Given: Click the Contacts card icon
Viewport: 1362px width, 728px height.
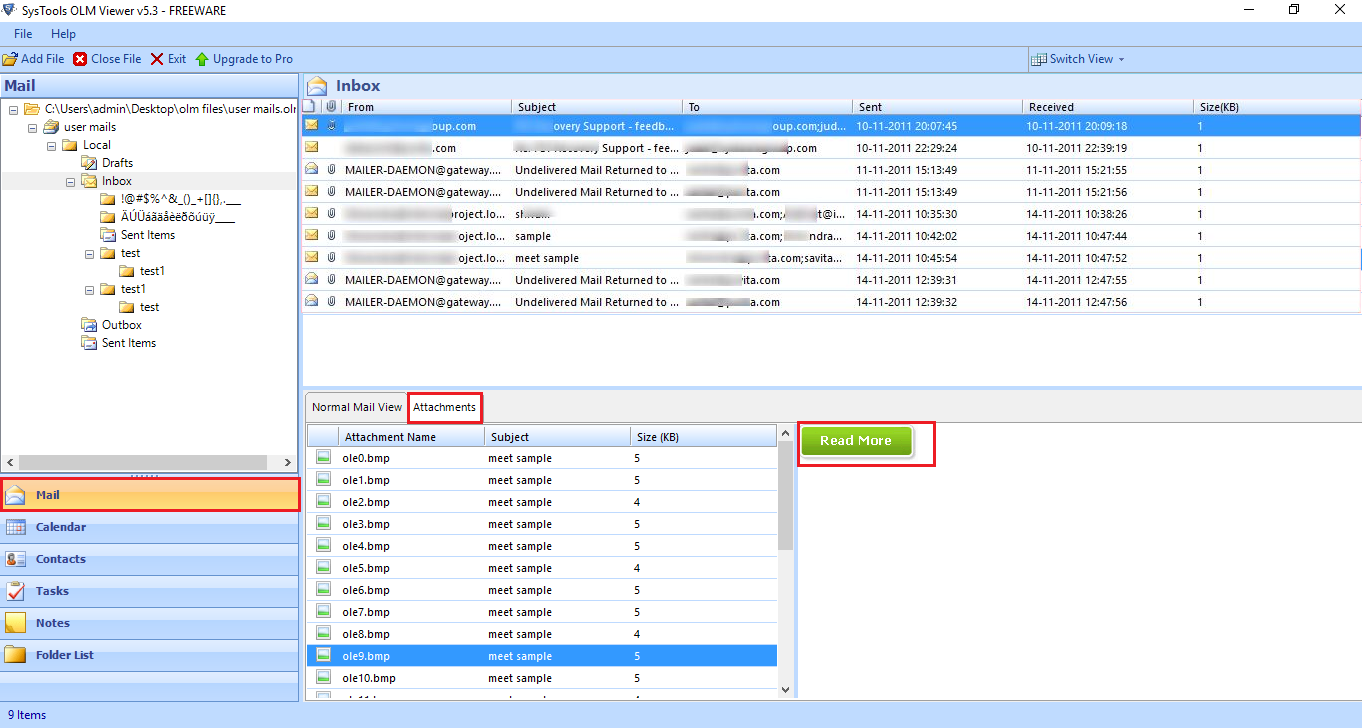Looking at the screenshot, I should (16, 559).
